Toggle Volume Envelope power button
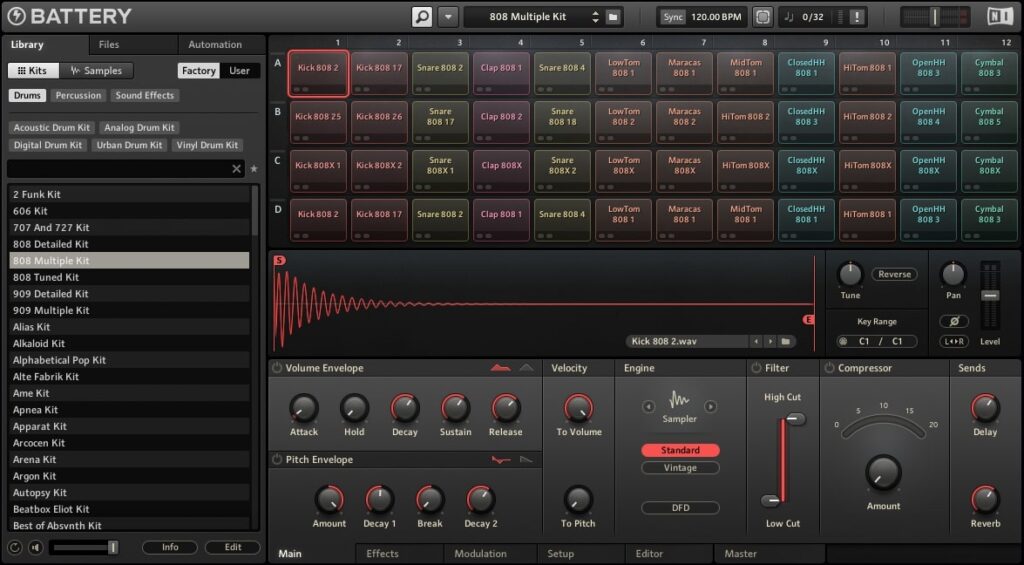Viewport: 1024px width, 565px height. click(277, 368)
